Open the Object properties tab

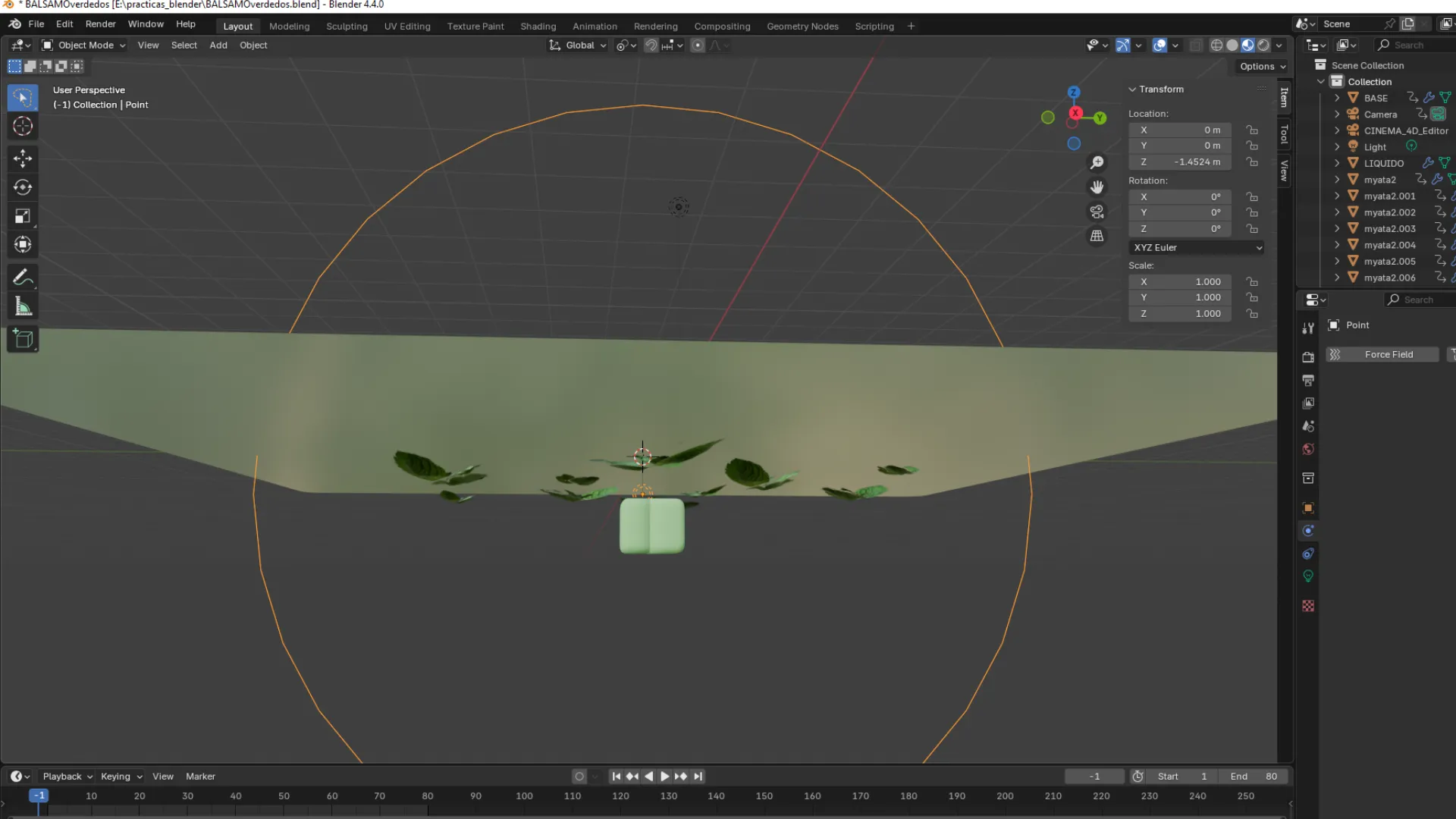click(x=1308, y=508)
